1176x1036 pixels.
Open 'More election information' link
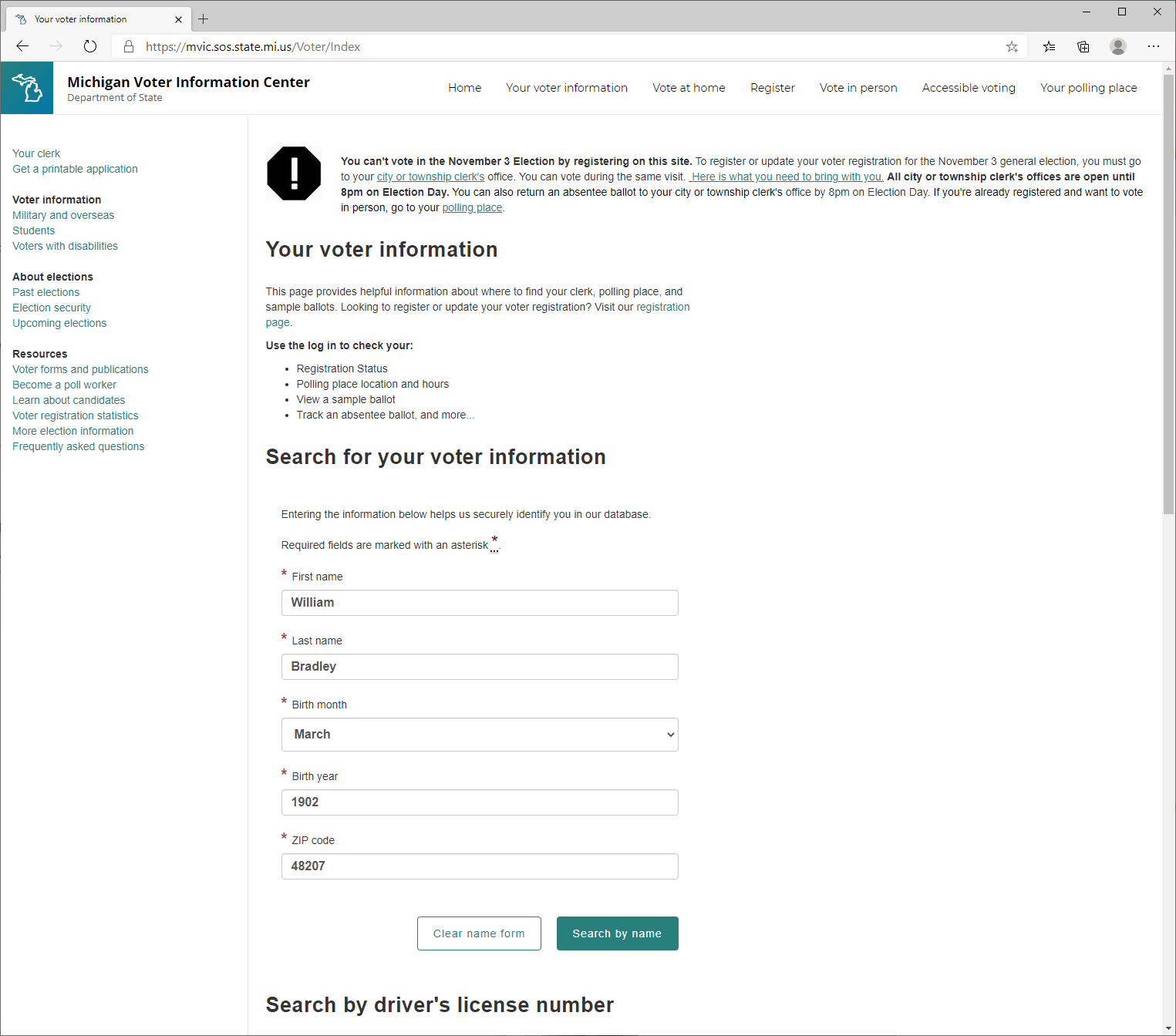click(72, 431)
